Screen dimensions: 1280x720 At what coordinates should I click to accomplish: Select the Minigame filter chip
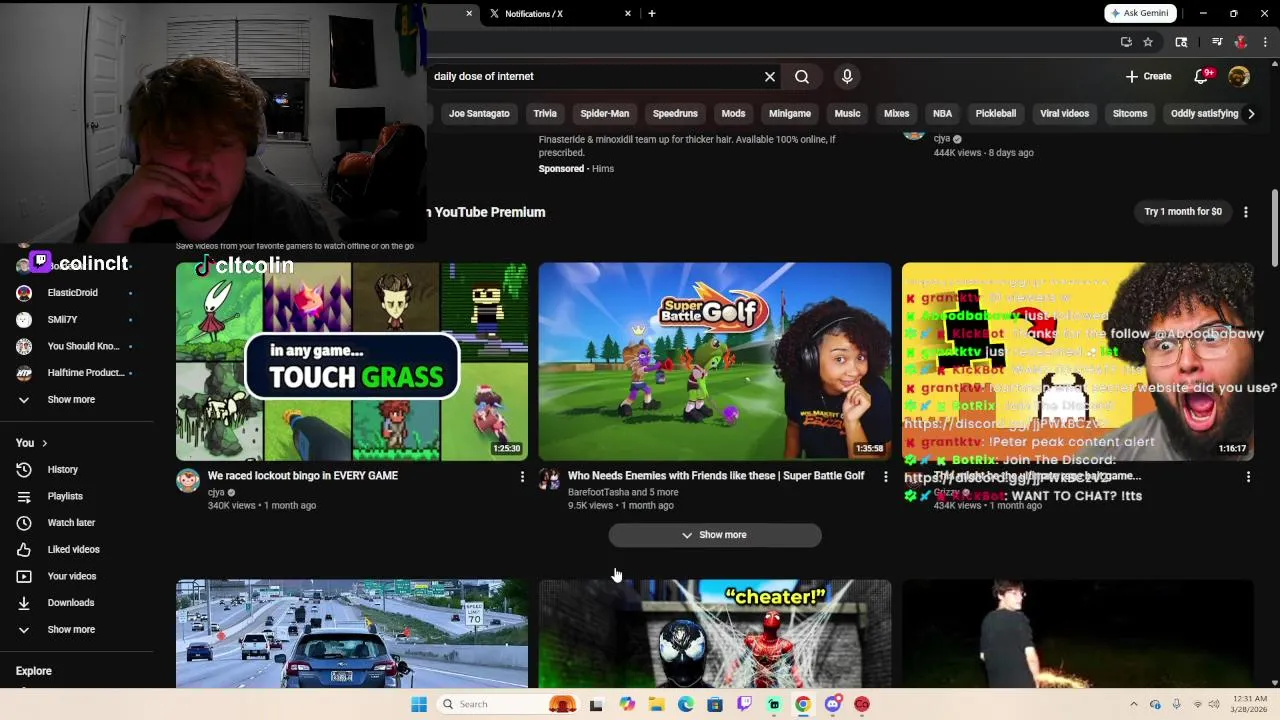790,113
